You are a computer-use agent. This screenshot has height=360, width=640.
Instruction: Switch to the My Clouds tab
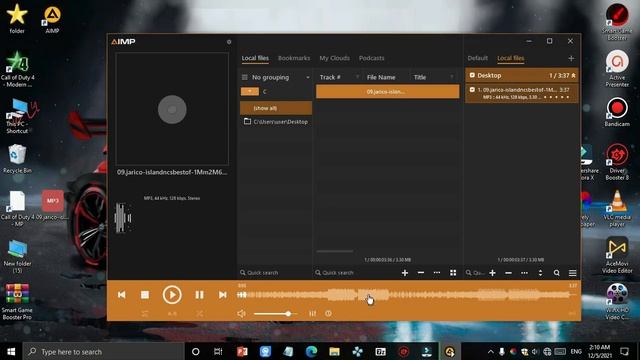point(334,58)
